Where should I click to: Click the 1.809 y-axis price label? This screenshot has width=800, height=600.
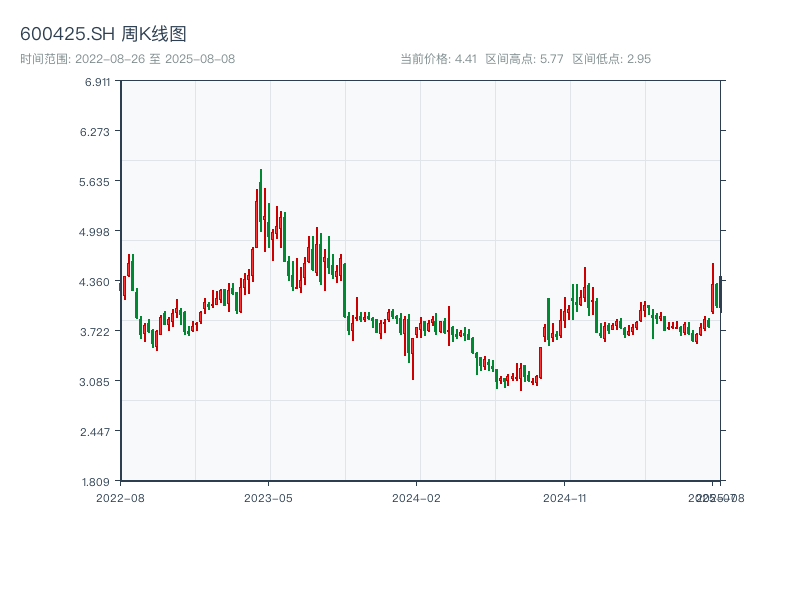[x=98, y=481]
